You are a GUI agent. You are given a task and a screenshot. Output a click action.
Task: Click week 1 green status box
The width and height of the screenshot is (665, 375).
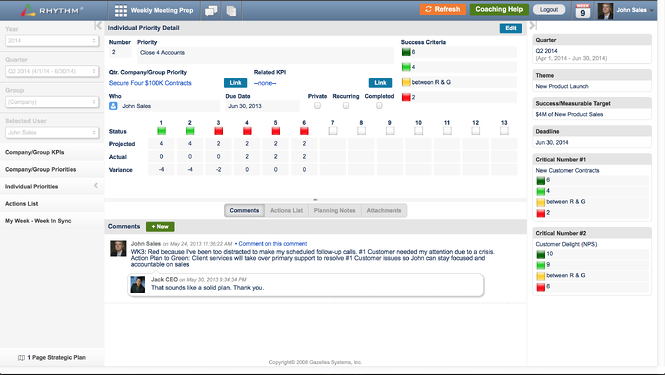pyautogui.click(x=161, y=131)
